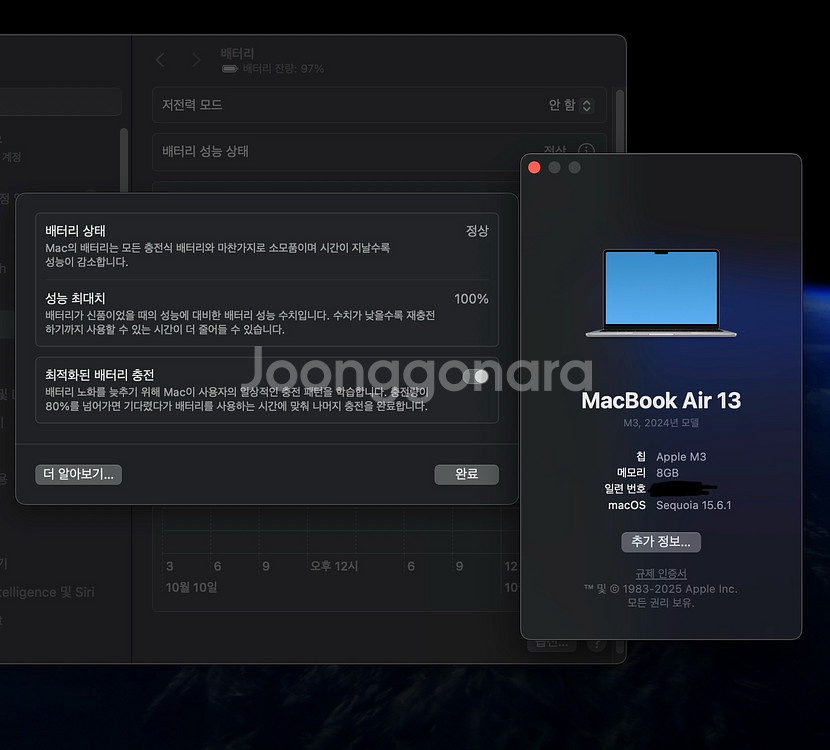Click the forward chevron in Battery header
Viewport: 830px width, 750px height.
pos(196,60)
